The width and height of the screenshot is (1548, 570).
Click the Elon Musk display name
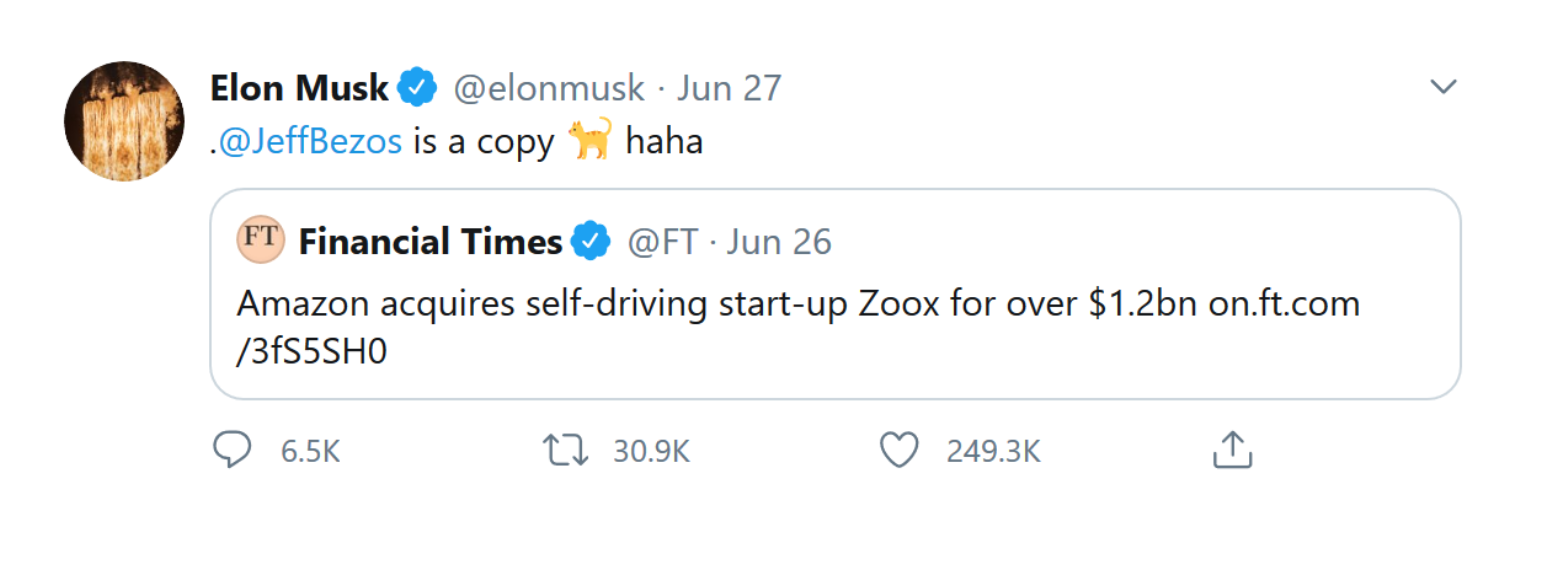pos(299,89)
